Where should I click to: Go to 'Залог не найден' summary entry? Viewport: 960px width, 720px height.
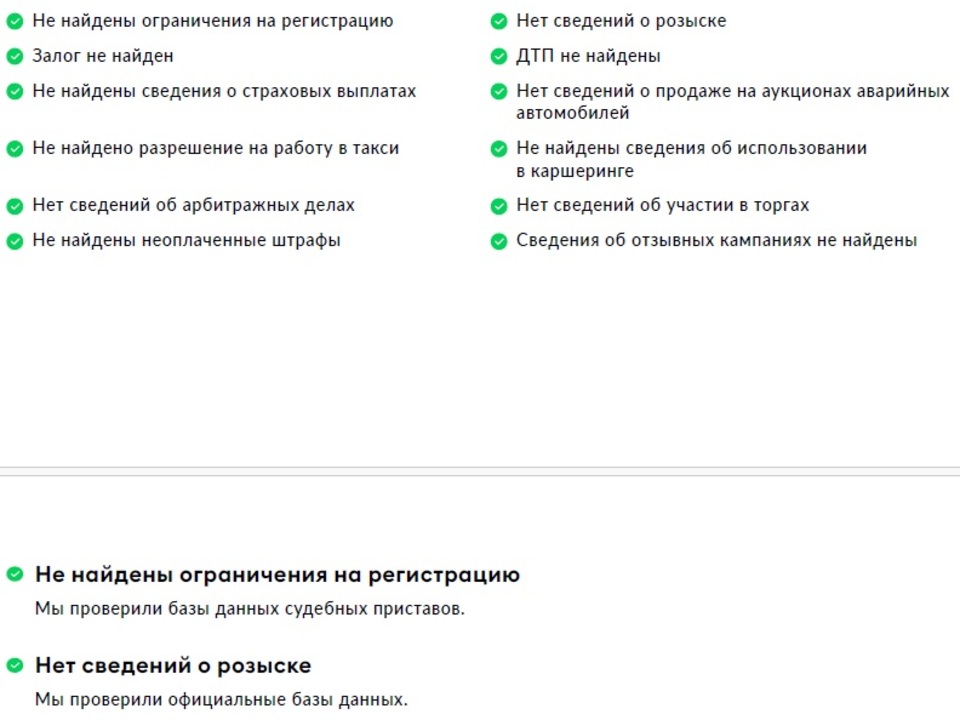(102, 56)
